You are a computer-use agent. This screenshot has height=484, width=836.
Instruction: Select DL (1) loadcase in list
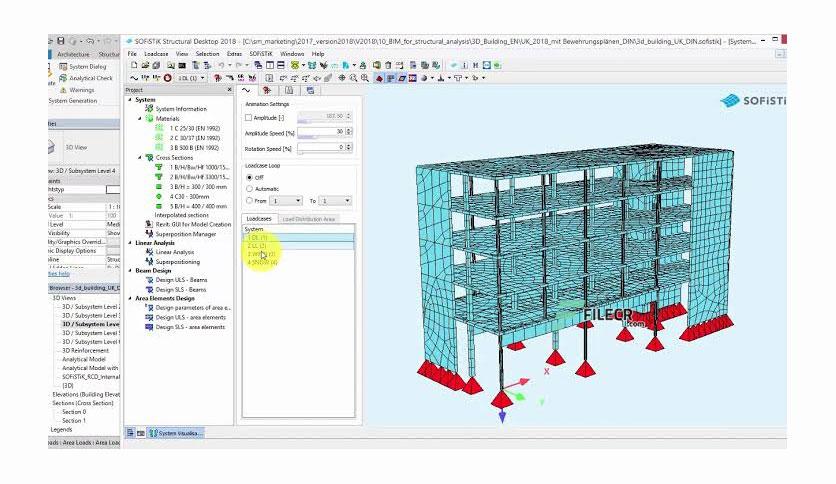(x=299, y=237)
